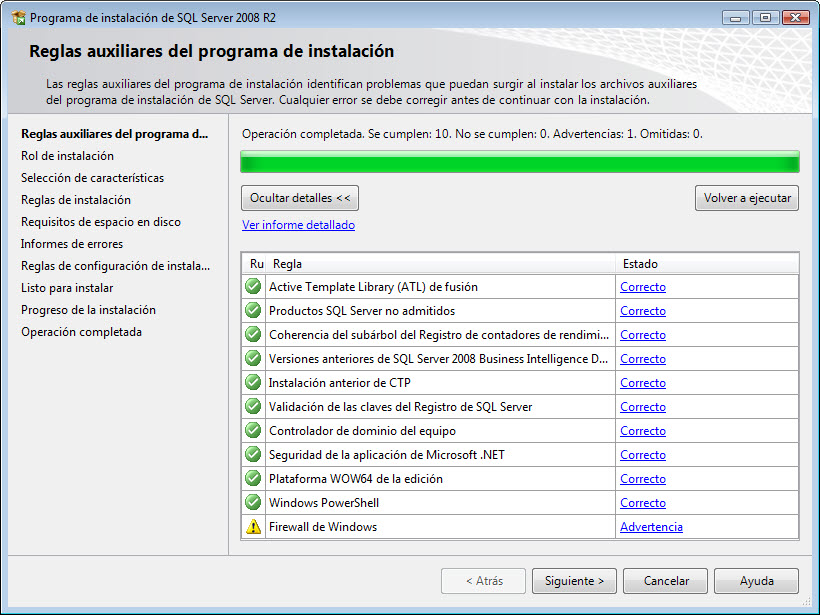Screen dimensions: 820x615
Task: Click the Atrás button
Action: 483,581
